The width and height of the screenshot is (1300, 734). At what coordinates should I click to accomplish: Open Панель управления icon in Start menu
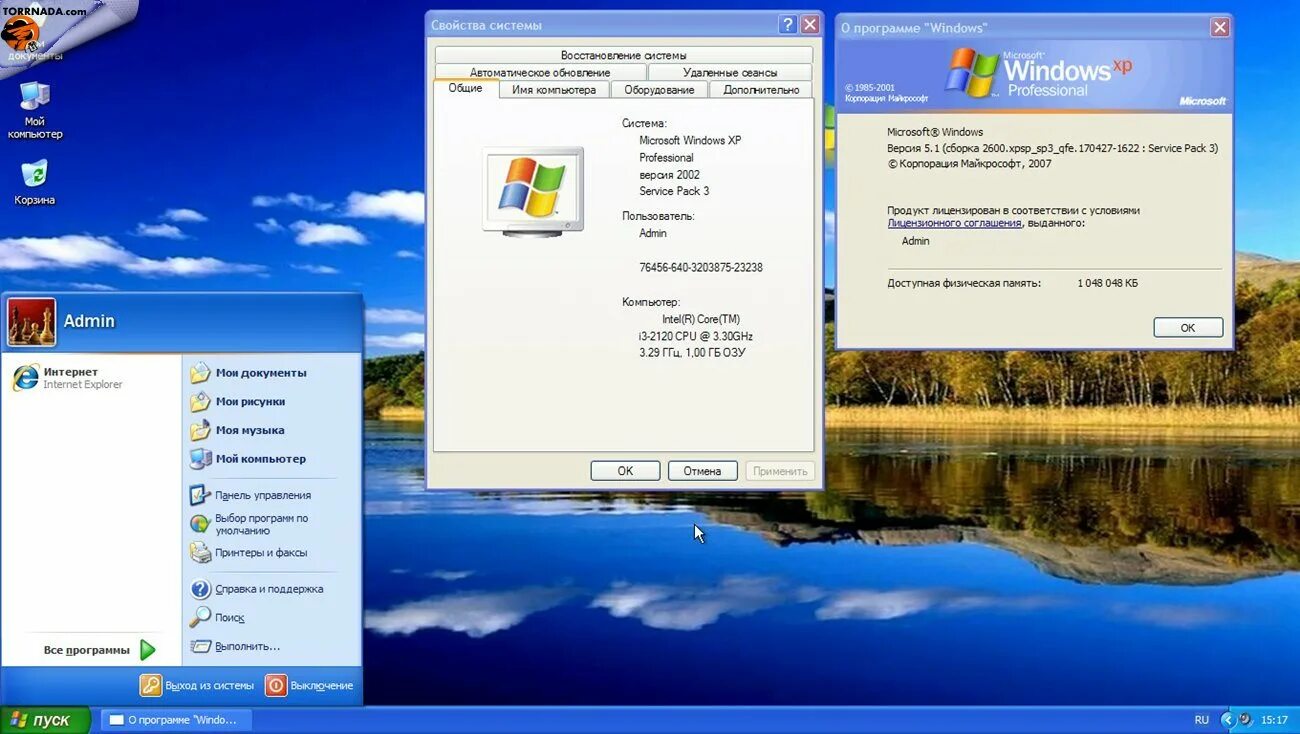(200, 495)
